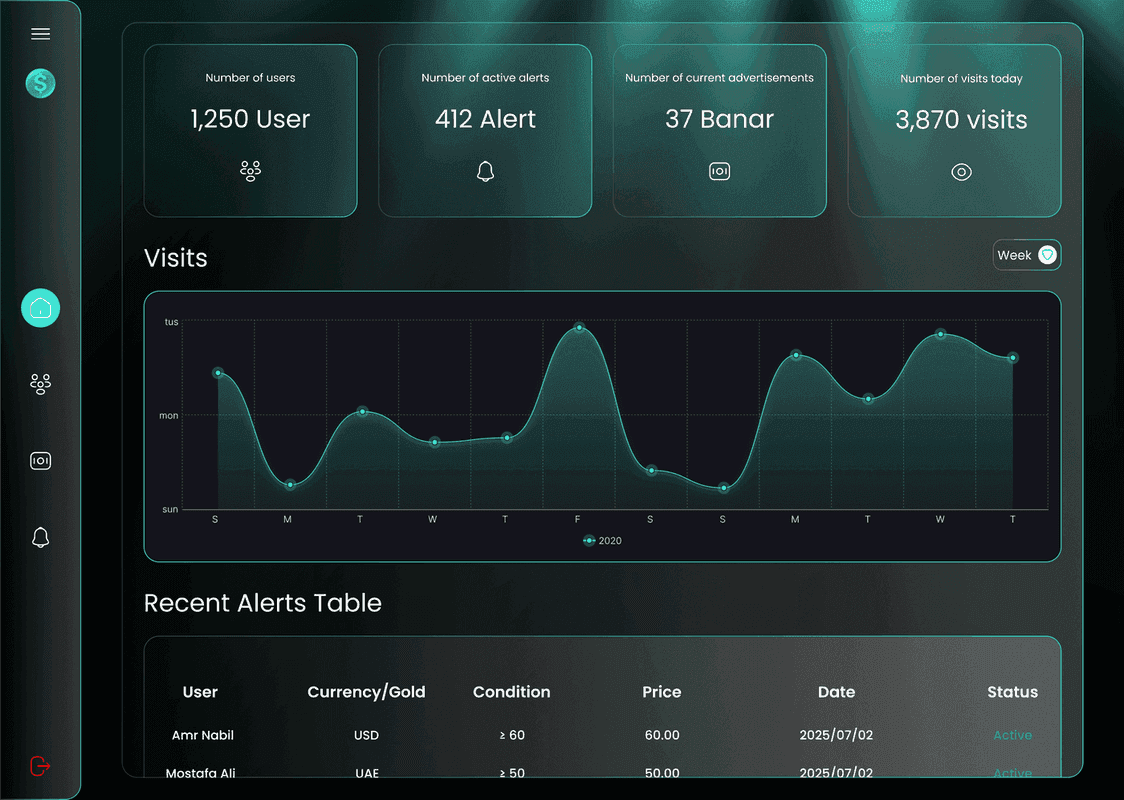Click the Date column header
This screenshot has height=800, width=1124.
point(836,692)
